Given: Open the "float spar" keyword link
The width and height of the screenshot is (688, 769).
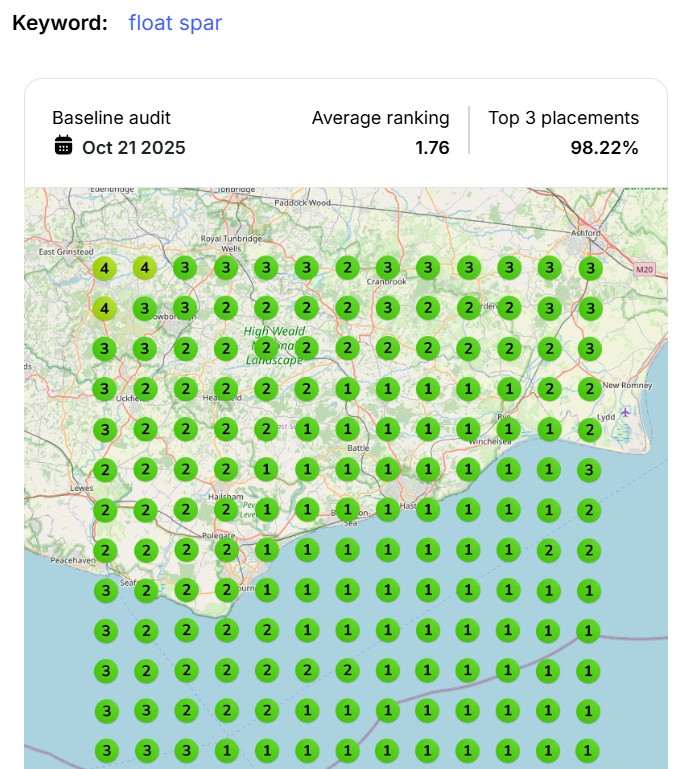Looking at the screenshot, I should (x=175, y=22).
